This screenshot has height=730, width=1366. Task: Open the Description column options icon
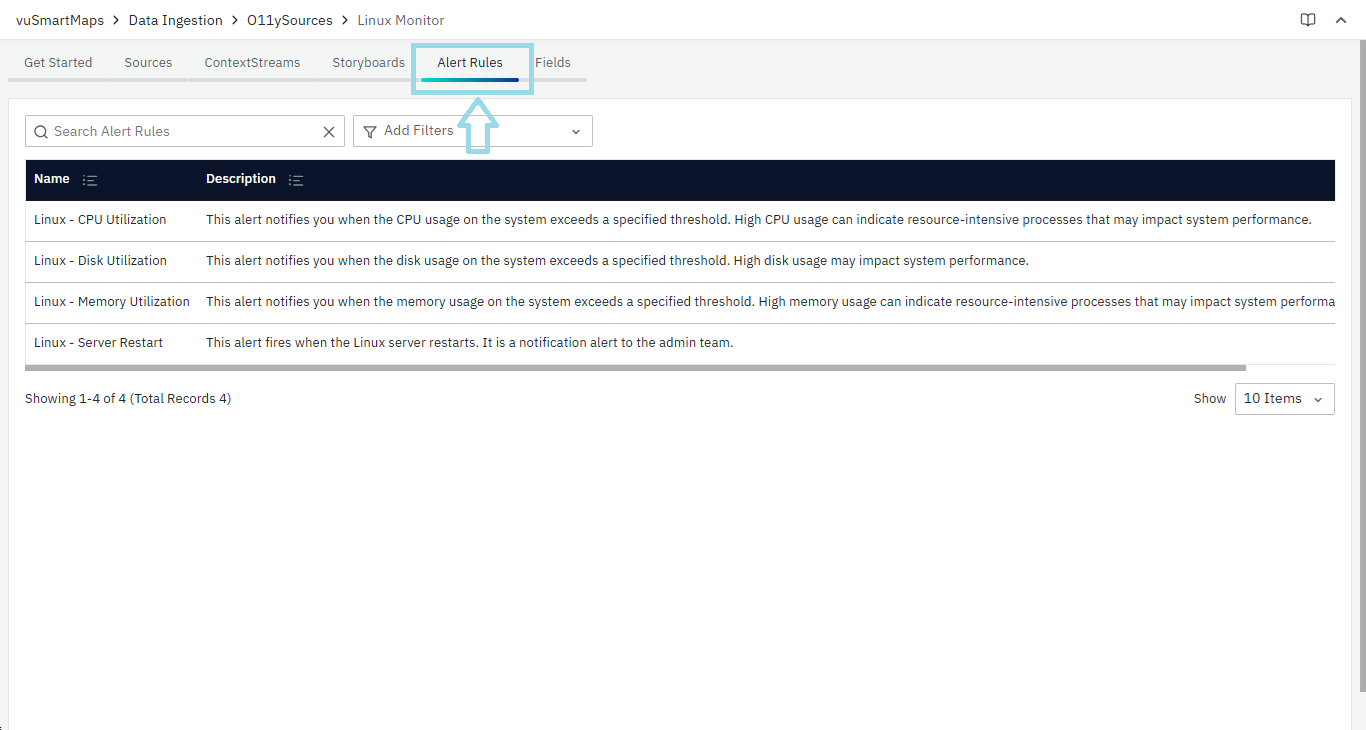coord(296,179)
